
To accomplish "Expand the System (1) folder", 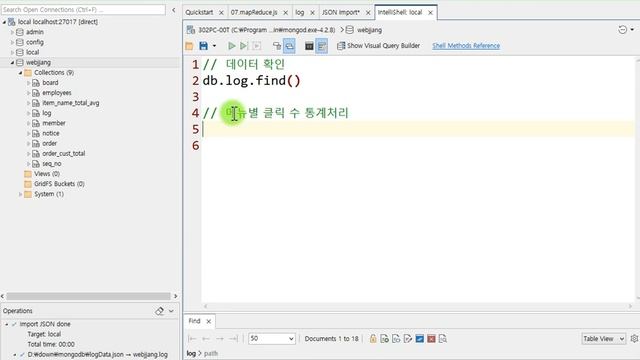I will coord(20,194).
